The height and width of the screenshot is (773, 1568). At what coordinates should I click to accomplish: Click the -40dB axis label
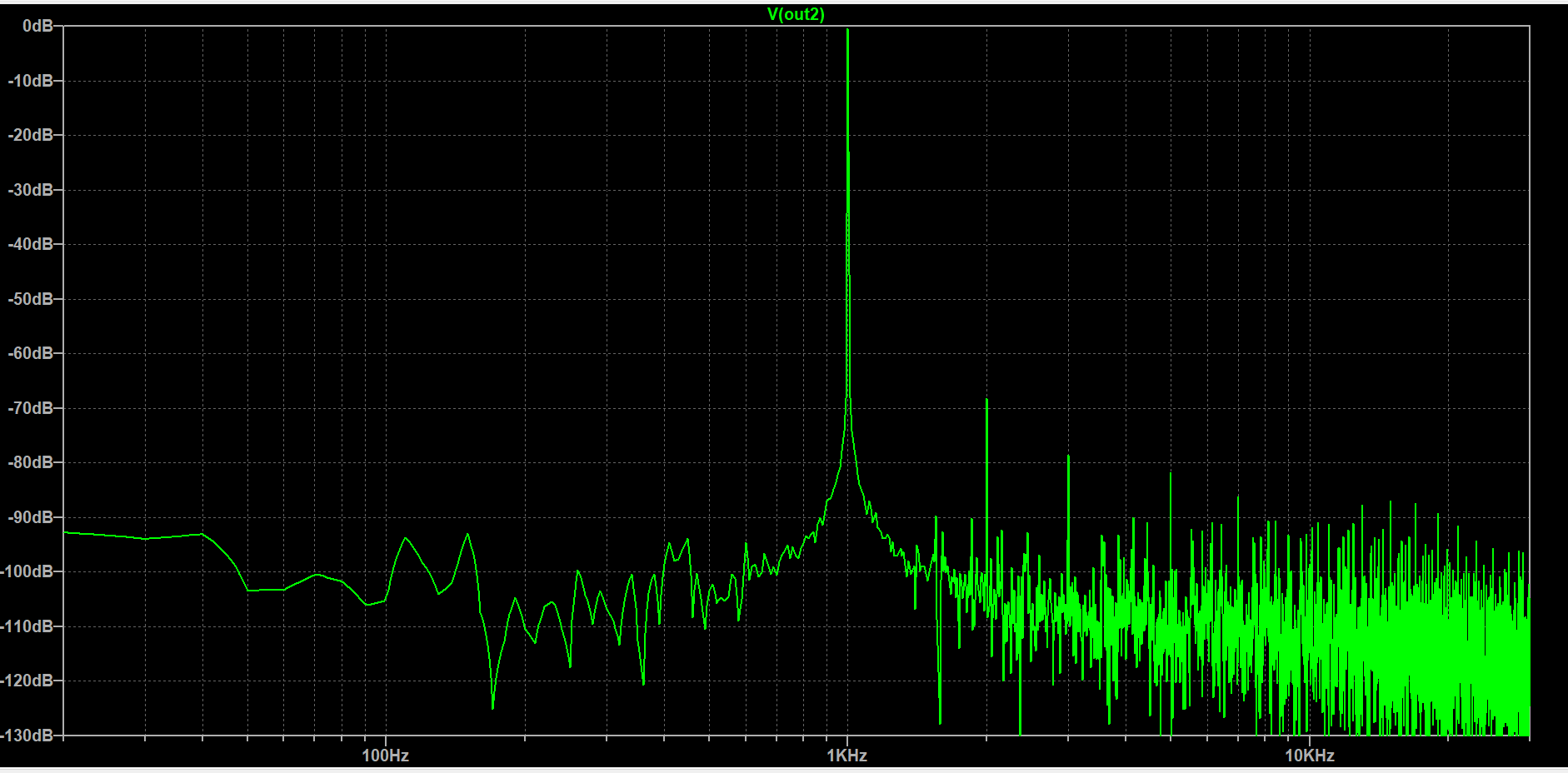tap(31, 244)
